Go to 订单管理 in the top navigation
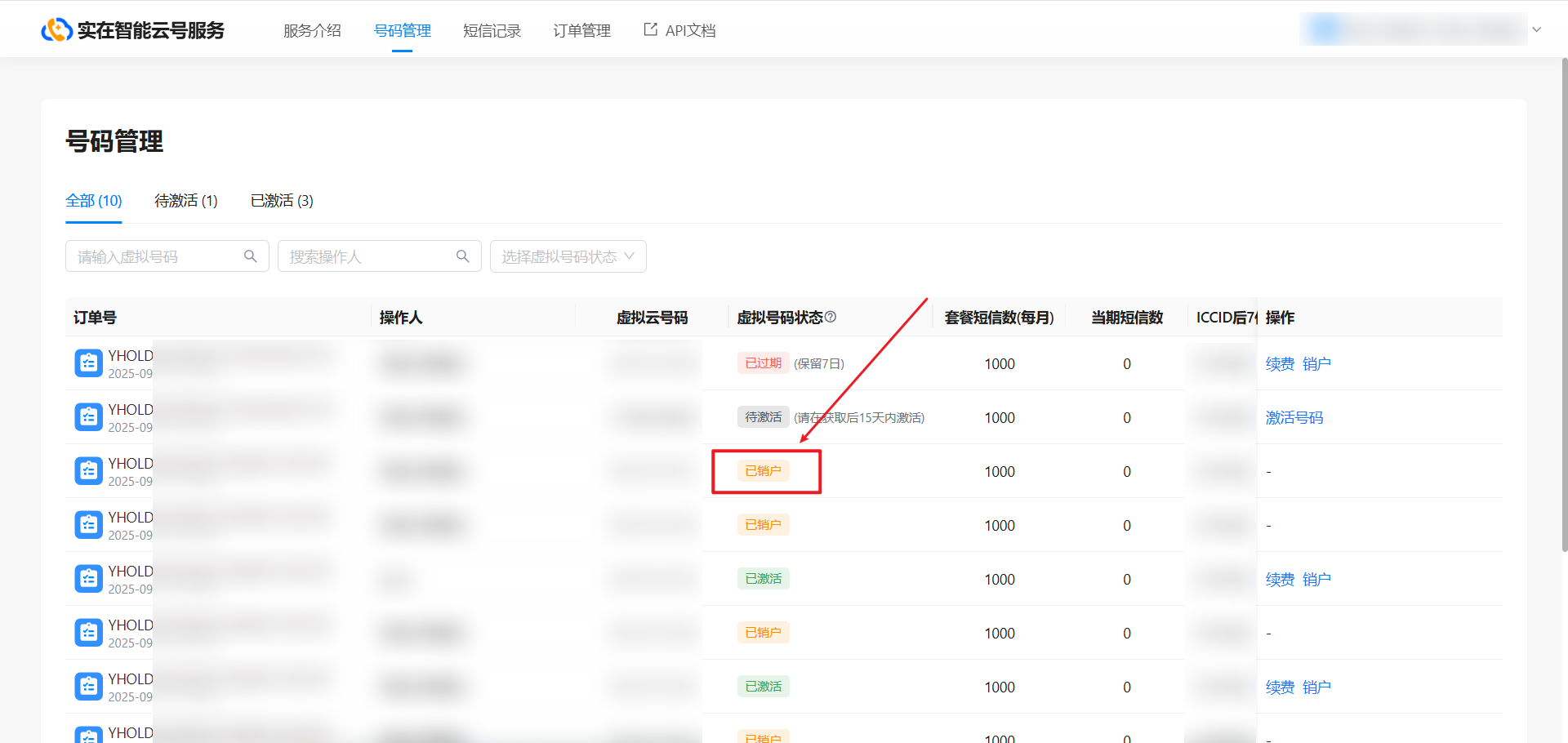The height and width of the screenshot is (743, 1568). click(581, 30)
